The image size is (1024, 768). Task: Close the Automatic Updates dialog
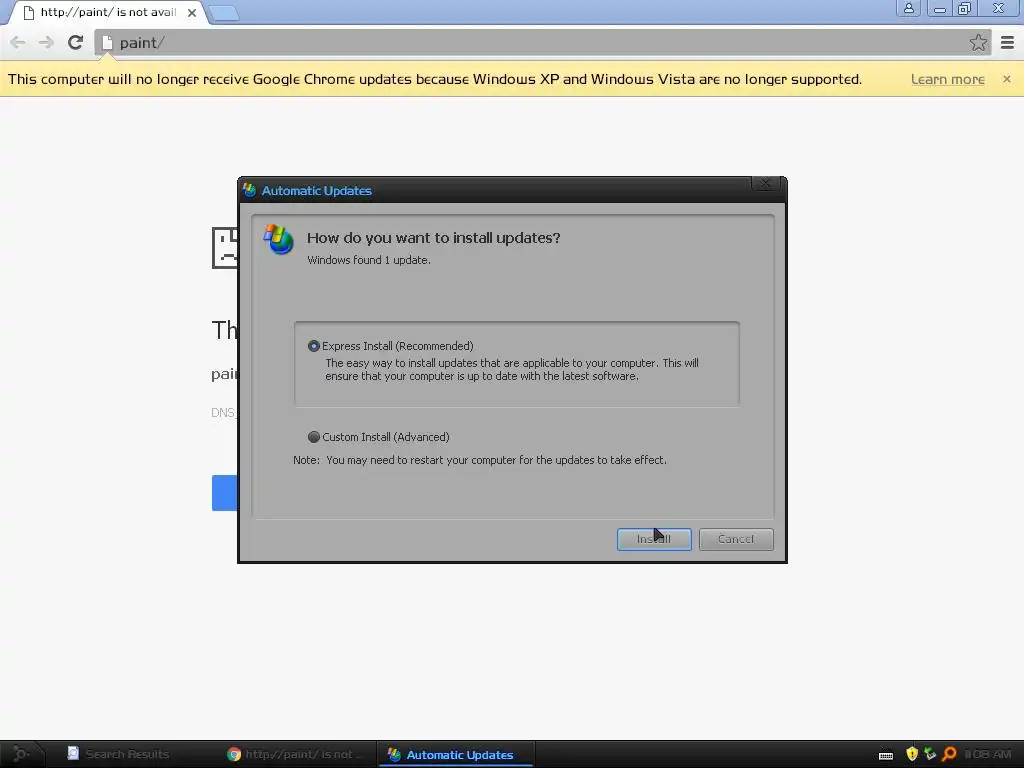tap(765, 184)
